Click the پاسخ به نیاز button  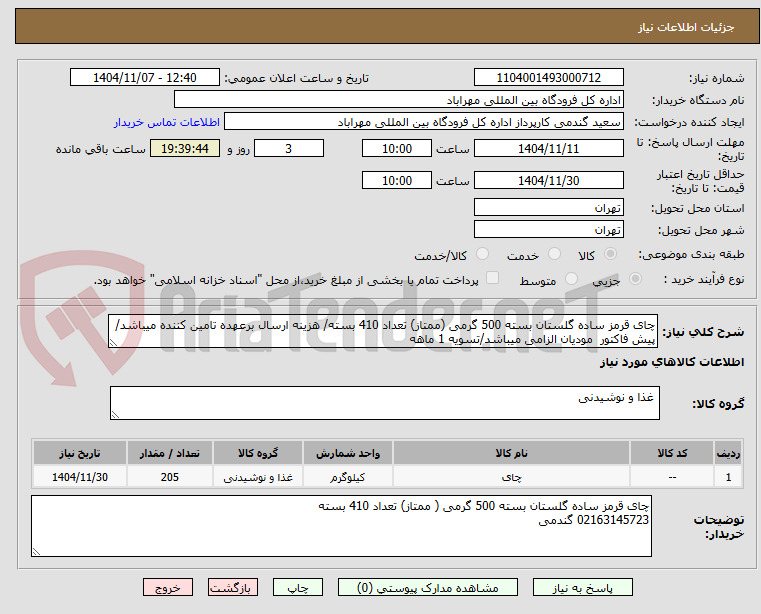(x=582, y=587)
